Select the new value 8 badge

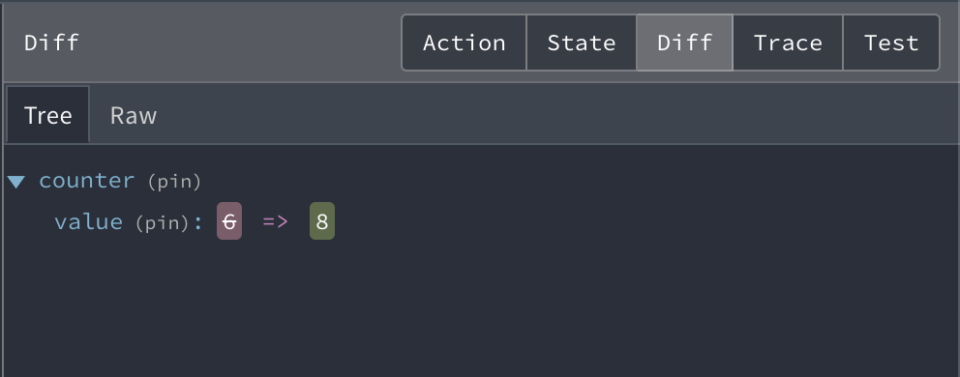[322, 221]
